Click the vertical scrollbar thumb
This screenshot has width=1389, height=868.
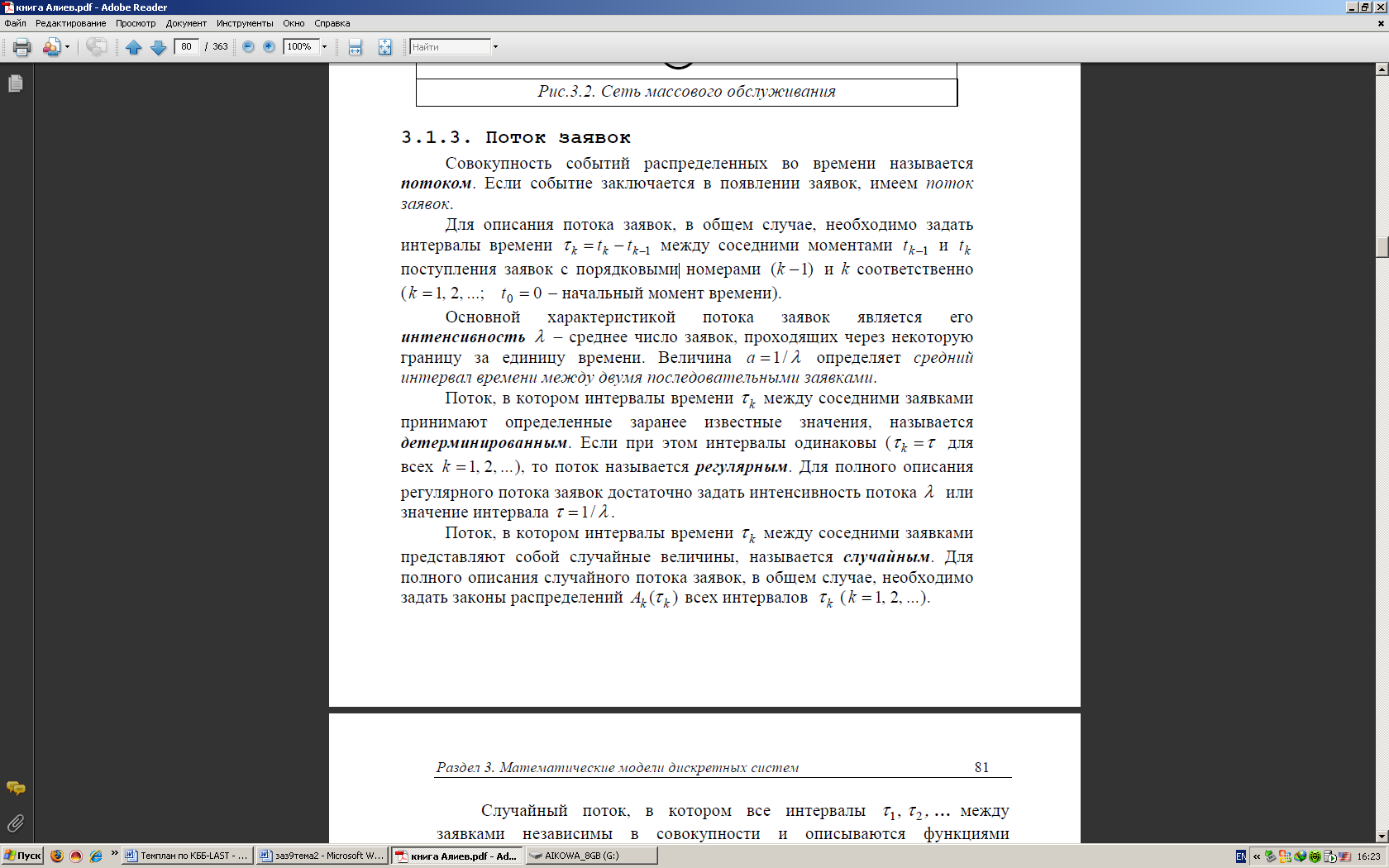click(x=1382, y=247)
